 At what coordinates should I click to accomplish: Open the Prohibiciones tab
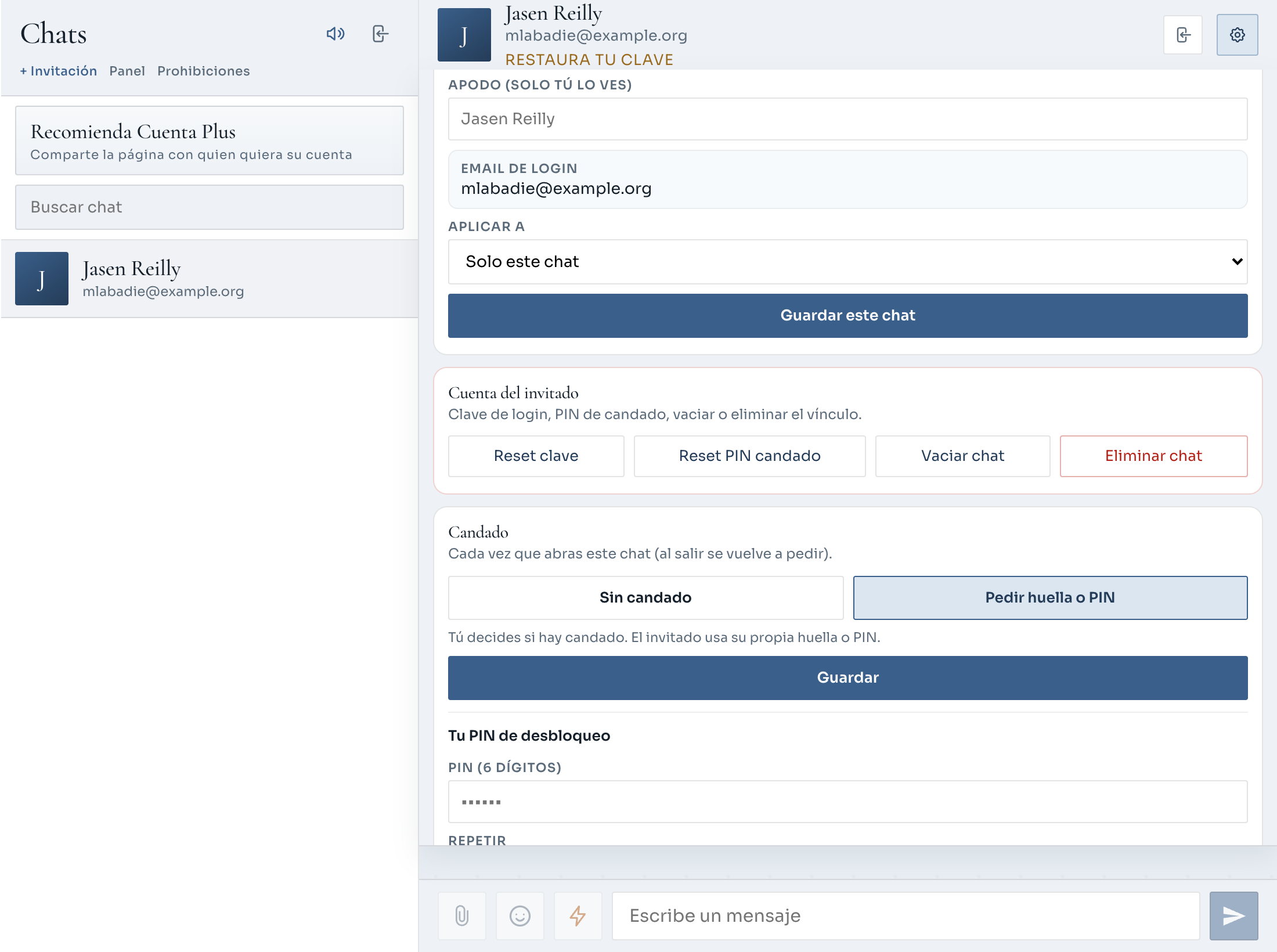[203, 71]
